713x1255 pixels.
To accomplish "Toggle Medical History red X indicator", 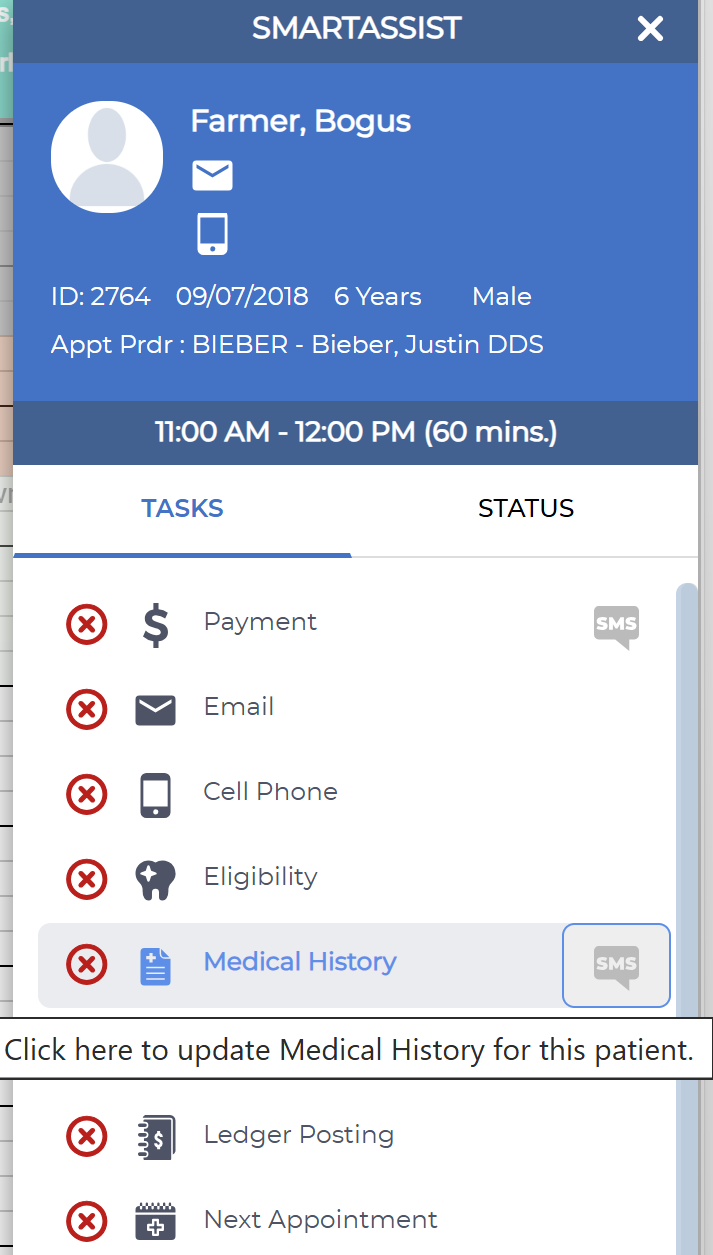I will click(87, 964).
